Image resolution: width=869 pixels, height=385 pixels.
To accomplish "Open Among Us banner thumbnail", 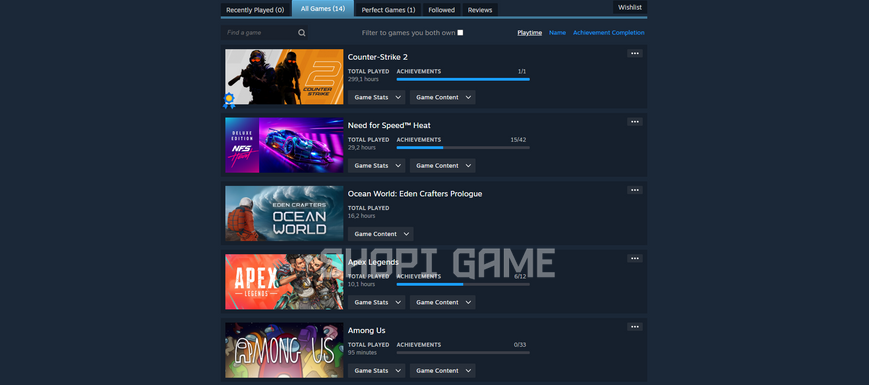I will click(284, 350).
